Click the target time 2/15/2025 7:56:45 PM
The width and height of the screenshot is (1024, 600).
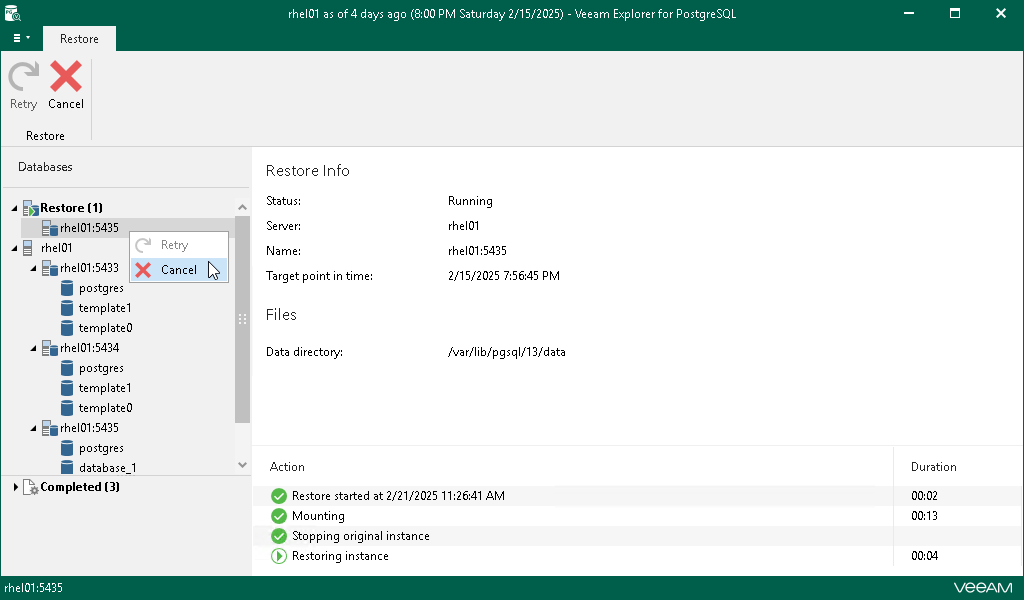click(504, 276)
